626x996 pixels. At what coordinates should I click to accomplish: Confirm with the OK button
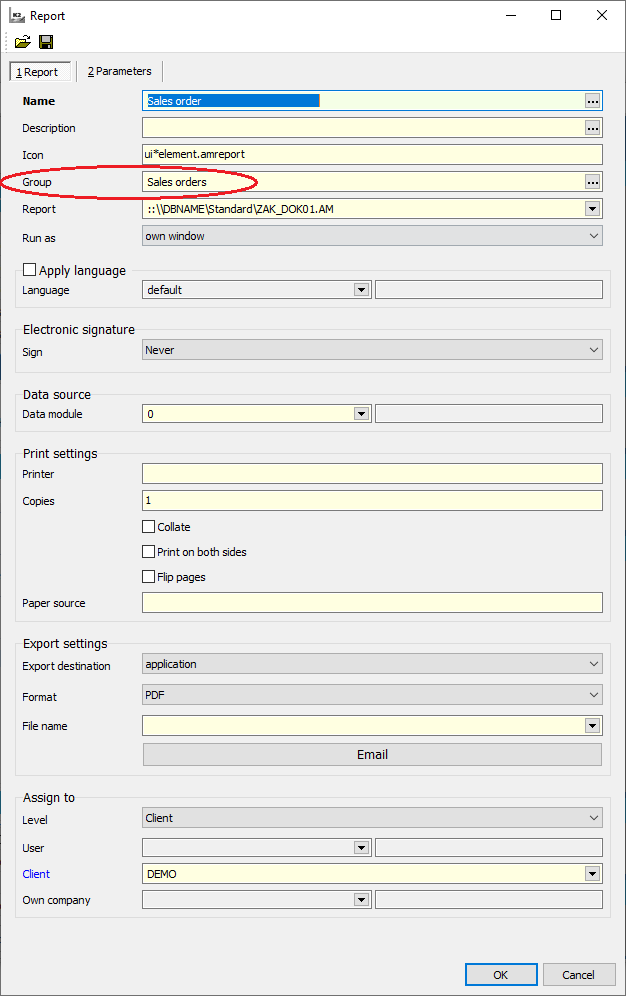[500, 974]
